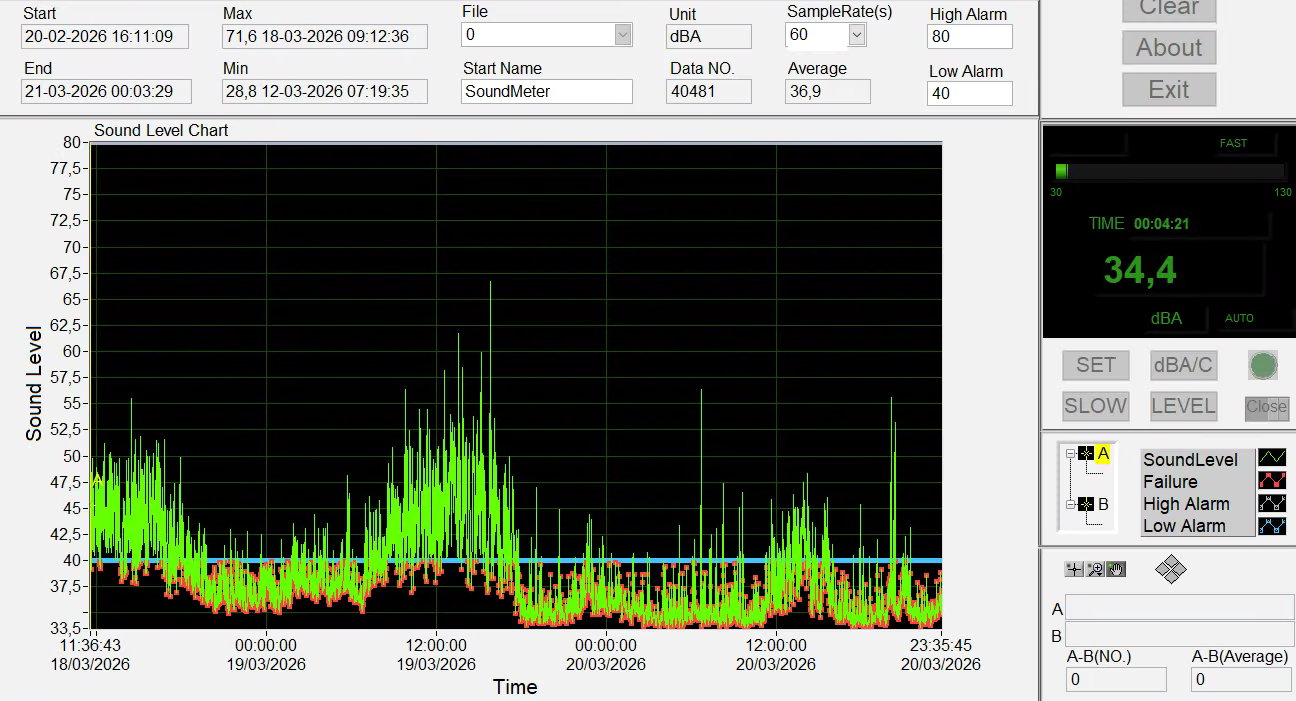Open the Low Alarm blue plot icon
Image resolution: width=1296 pixels, height=701 pixels.
[1272, 525]
